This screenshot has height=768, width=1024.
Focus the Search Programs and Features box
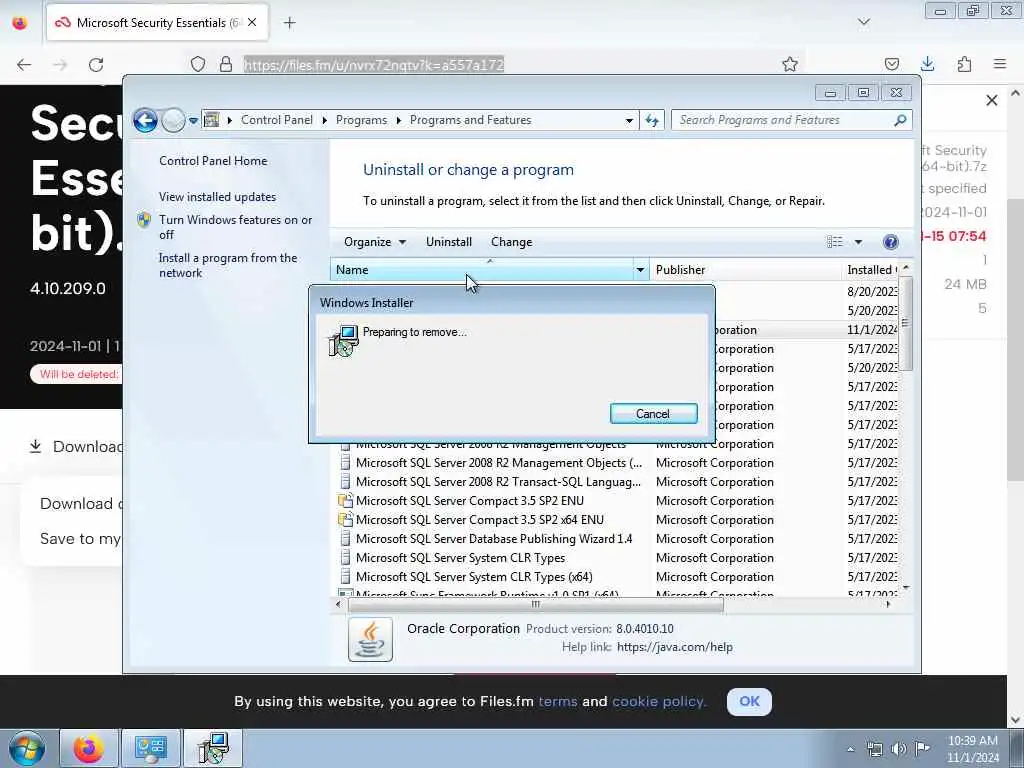pos(784,120)
